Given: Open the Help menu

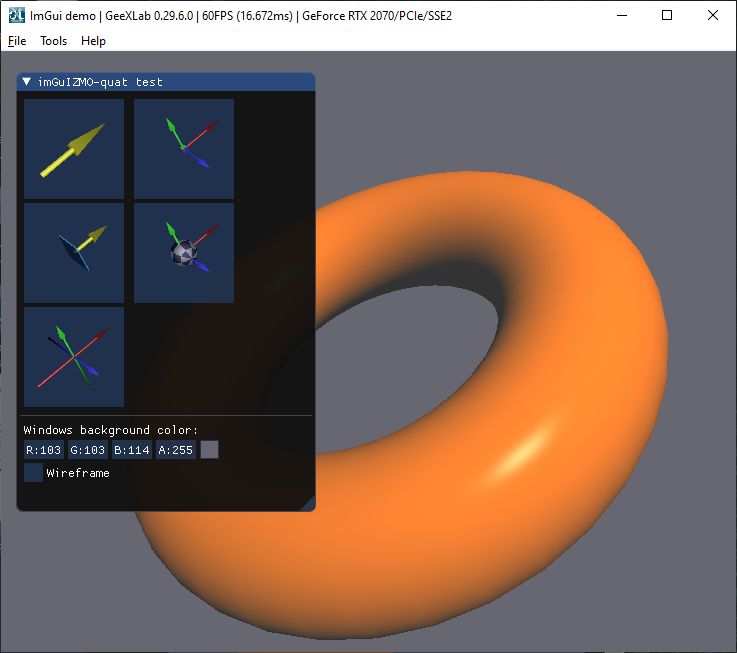Looking at the screenshot, I should click(x=93, y=41).
